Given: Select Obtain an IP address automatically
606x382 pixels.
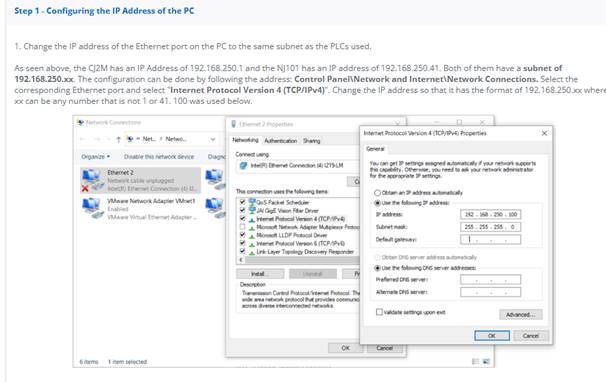Looking at the screenshot, I should 377,193.
